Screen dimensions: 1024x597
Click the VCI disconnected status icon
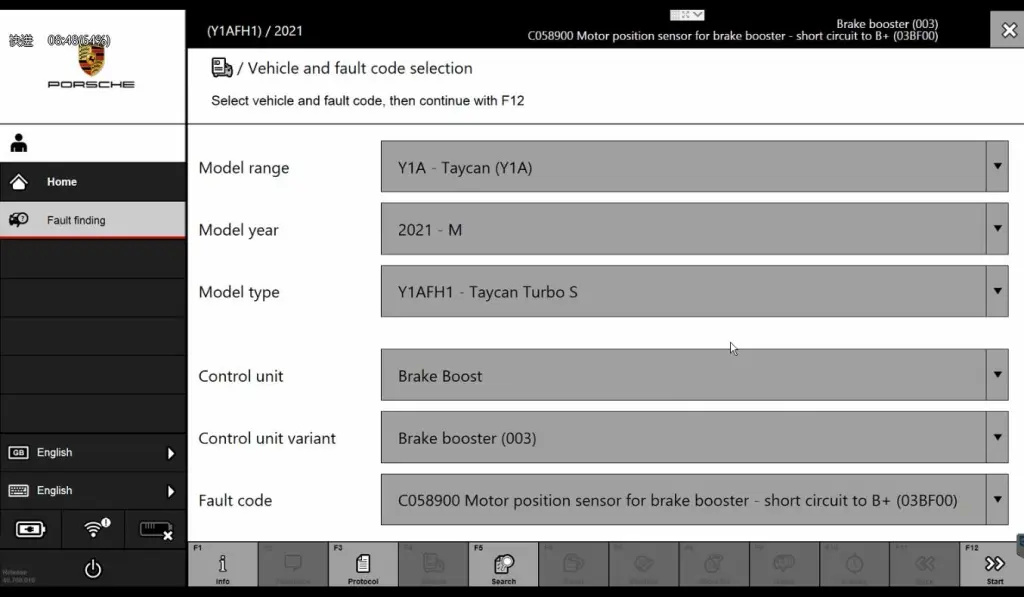pos(156,529)
